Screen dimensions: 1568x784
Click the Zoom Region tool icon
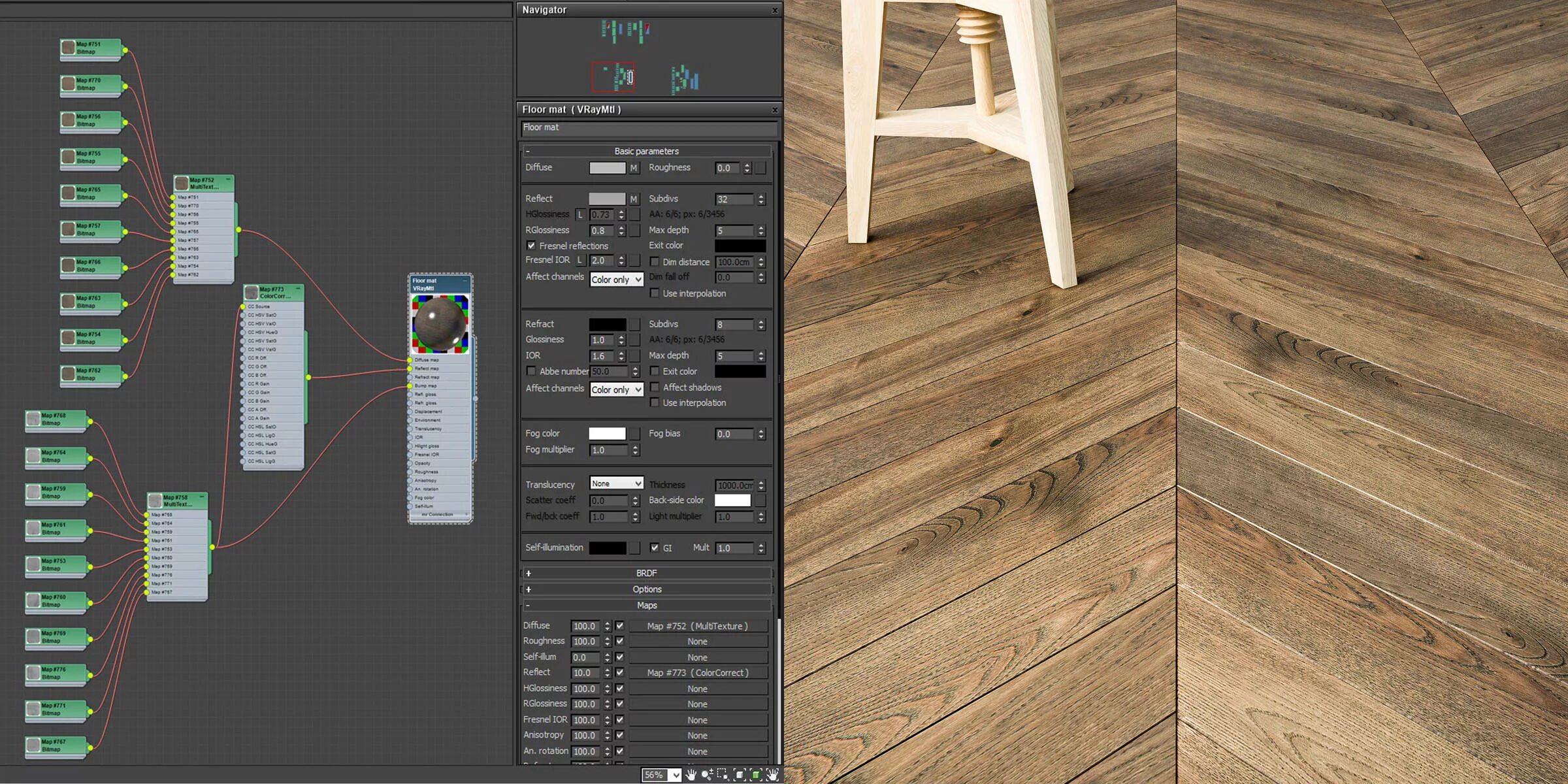click(x=721, y=776)
